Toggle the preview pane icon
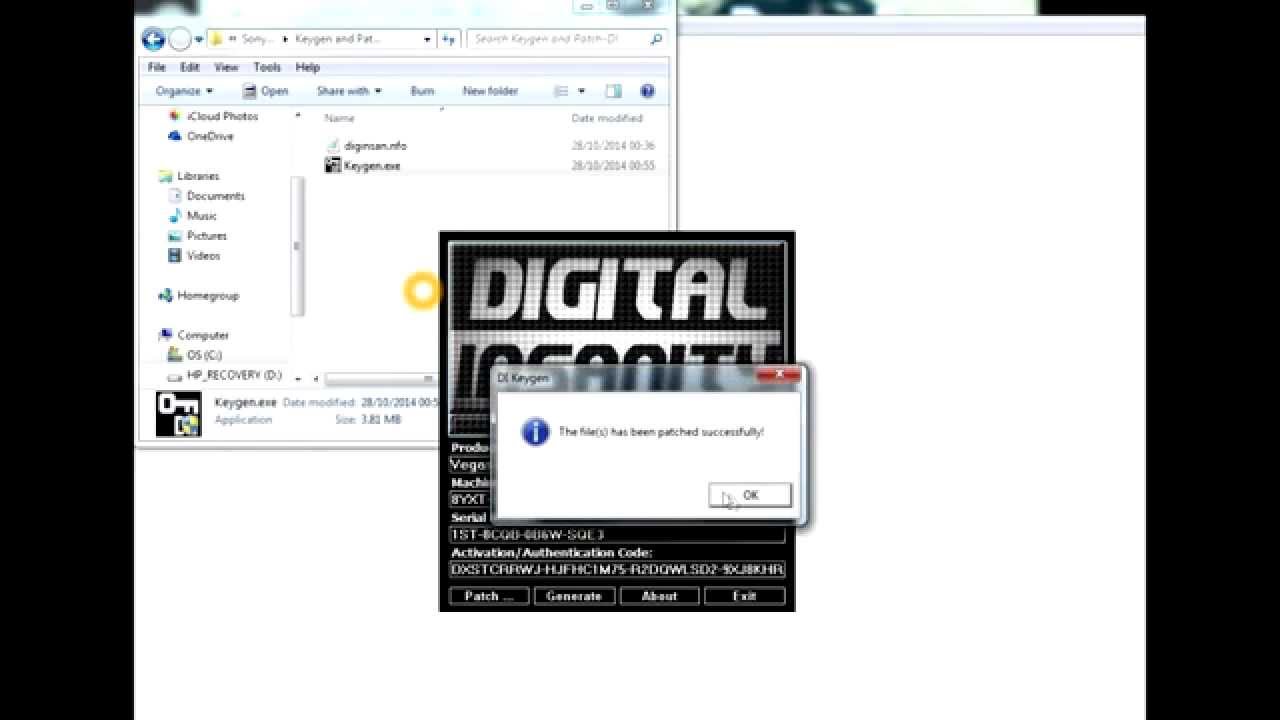The image size is (1280, 720). coord(613,91)
